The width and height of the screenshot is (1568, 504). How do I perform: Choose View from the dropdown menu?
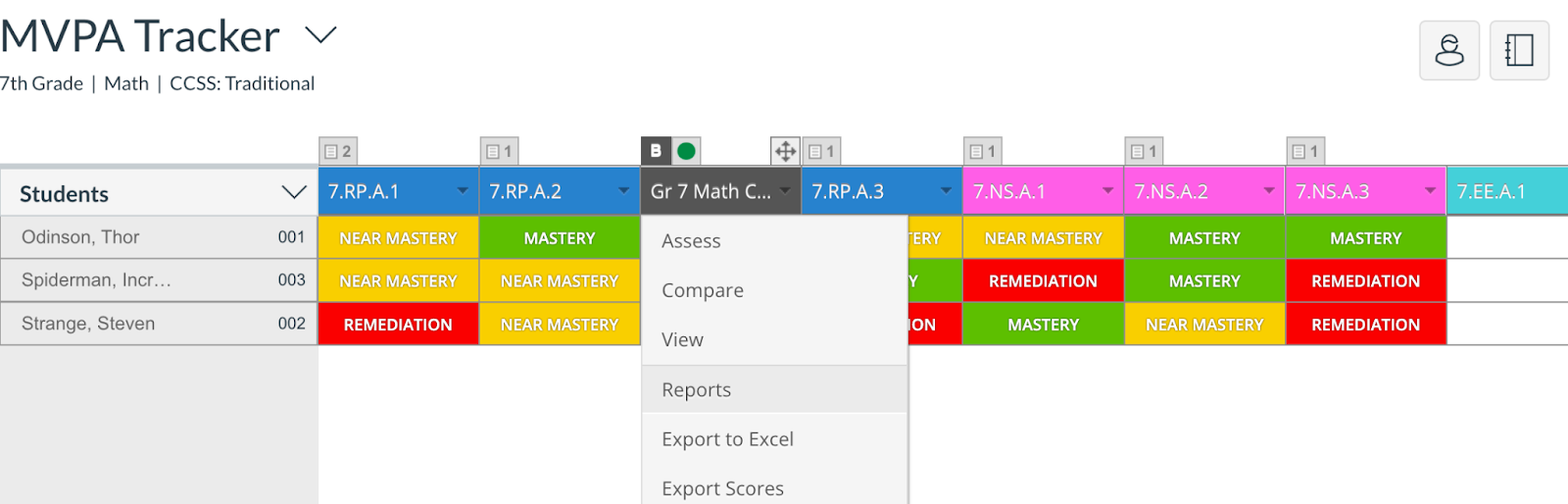tap(774, 339)
